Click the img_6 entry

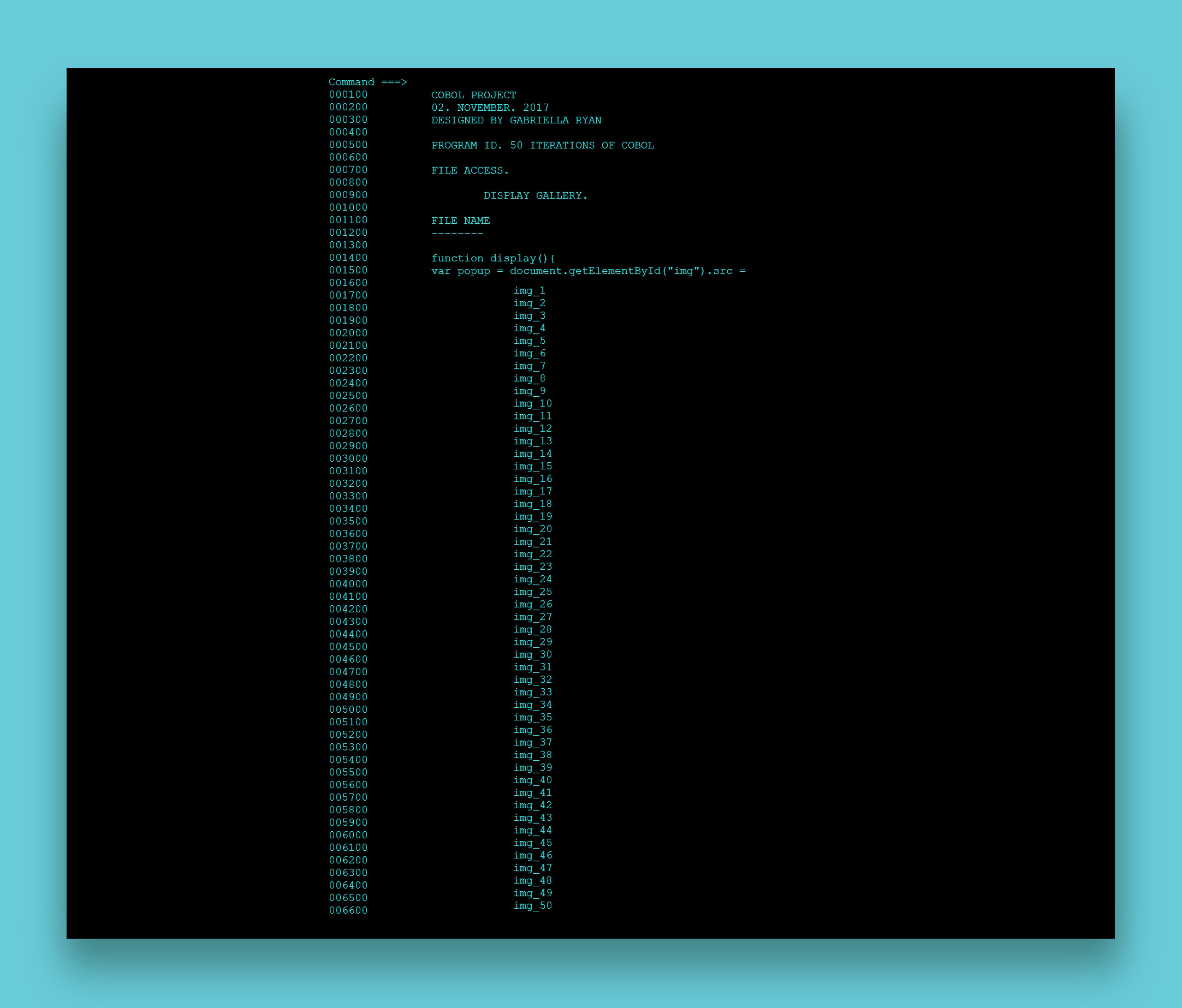(529, 354)
